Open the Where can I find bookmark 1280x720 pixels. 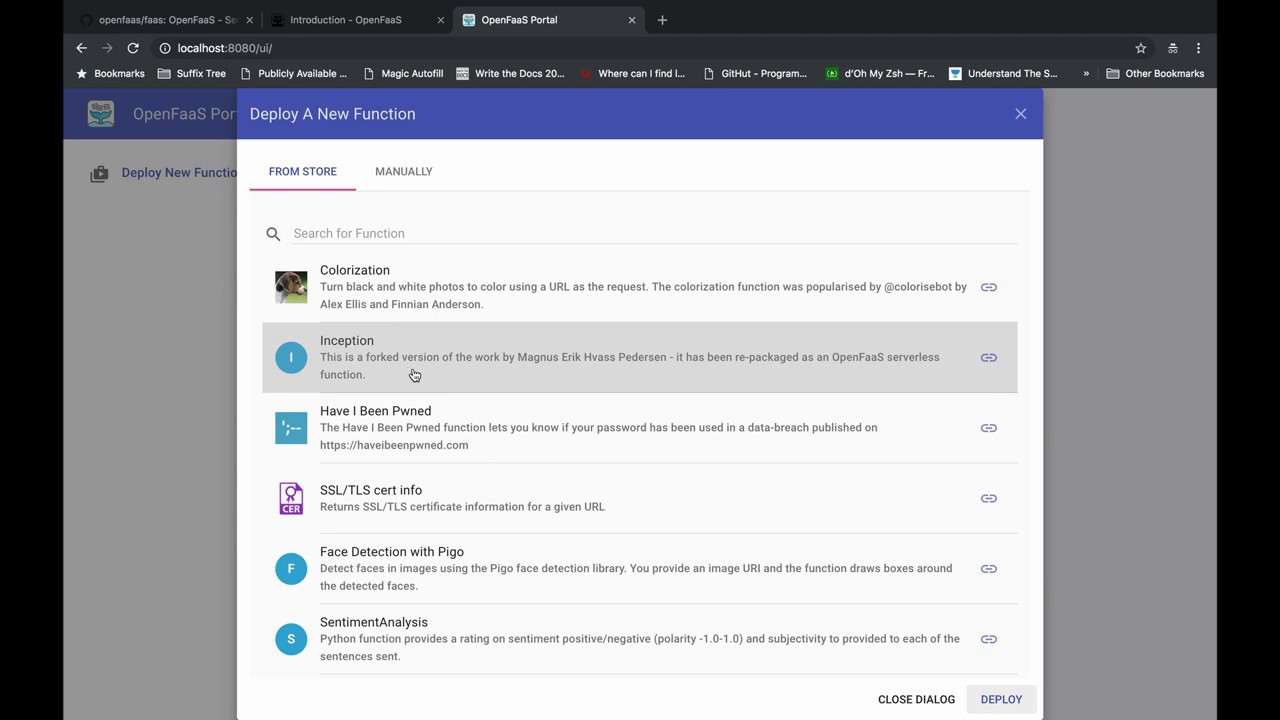pos(632,74)
